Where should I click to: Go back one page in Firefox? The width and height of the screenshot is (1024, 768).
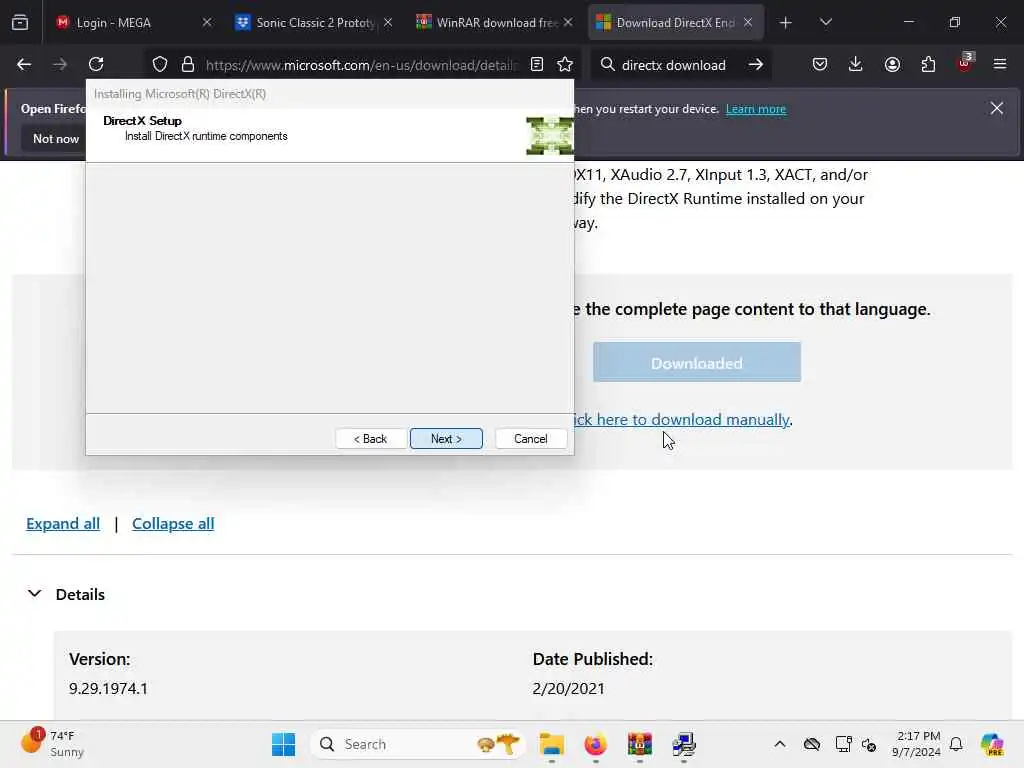tap(24, 64)
